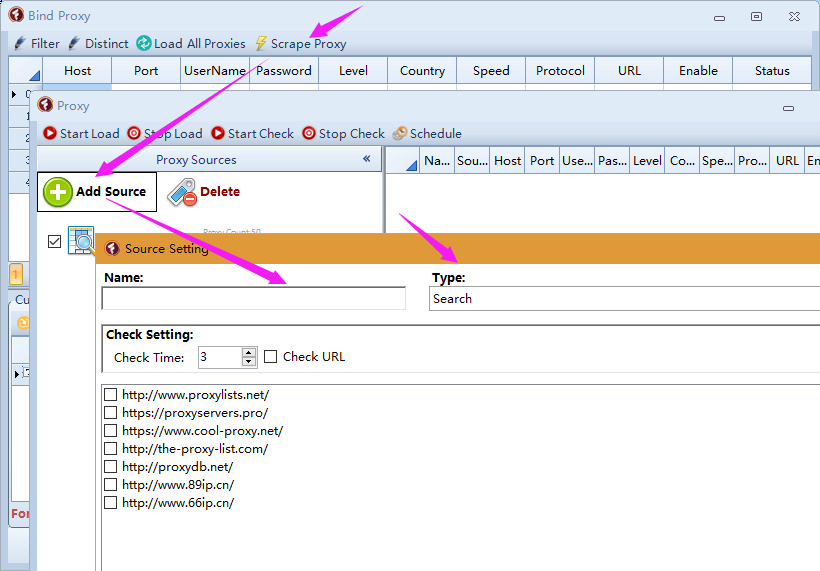Tick the https://www.cool-proxy.net/ checkbox
The width and height of the screenshot is (820, 571).
[x=111, y=431]
